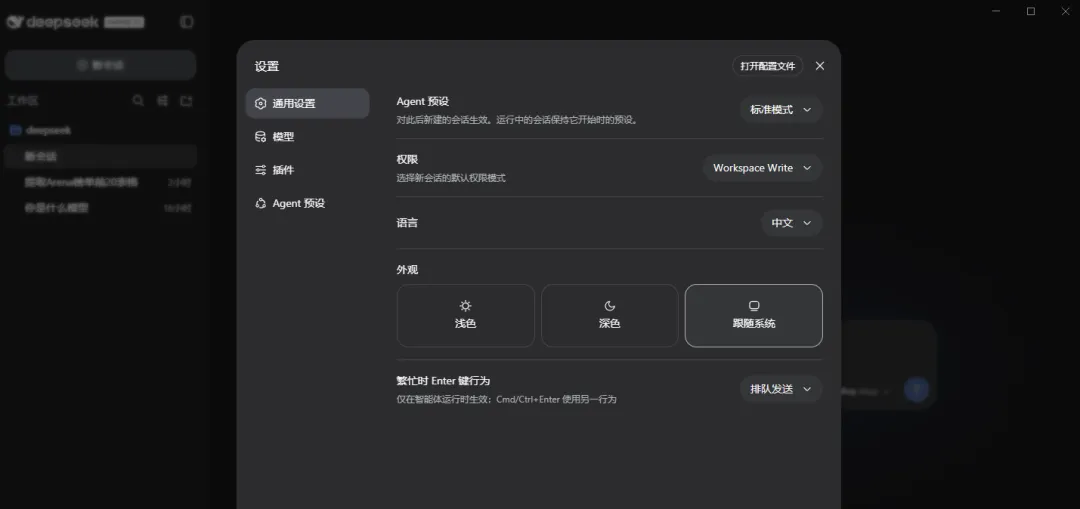The height and width of the screenshot is (509, 1080).
Task: Click the 外观 section label
Action: tap(407, 270)
